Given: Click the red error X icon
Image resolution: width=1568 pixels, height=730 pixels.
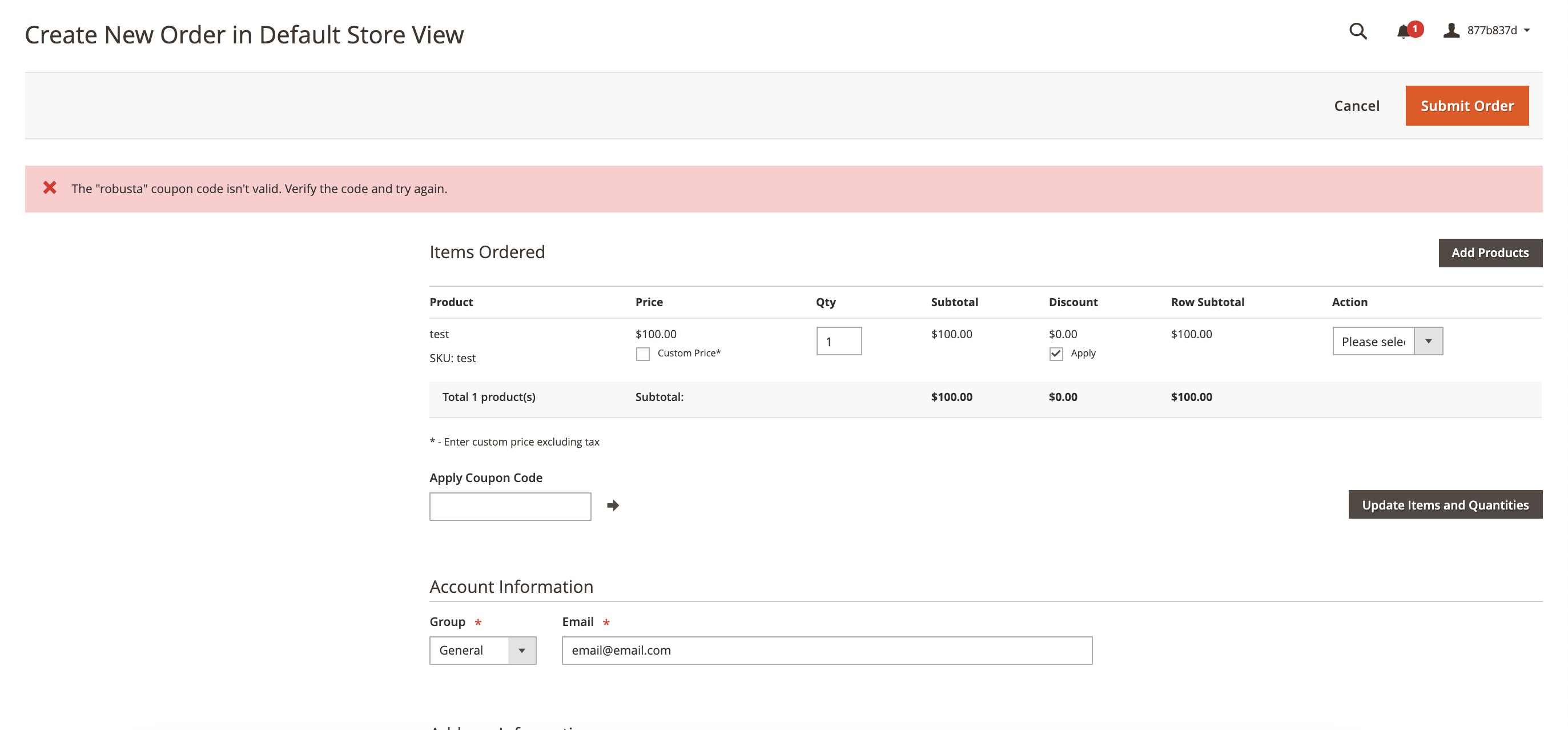Looking at the screenshot, I should 50,187.
